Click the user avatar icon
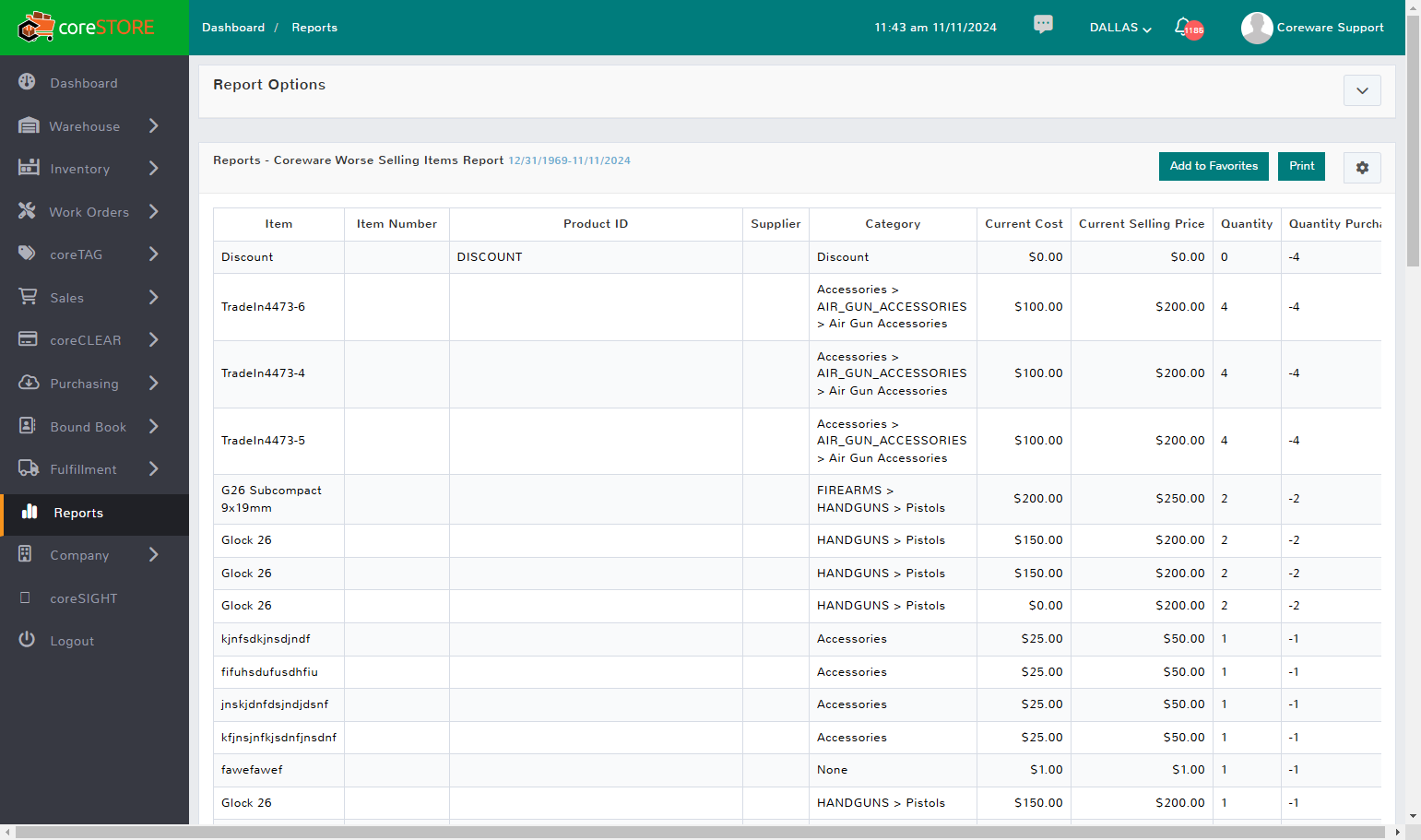The image size is (1421, 840). coord(1257,28)
